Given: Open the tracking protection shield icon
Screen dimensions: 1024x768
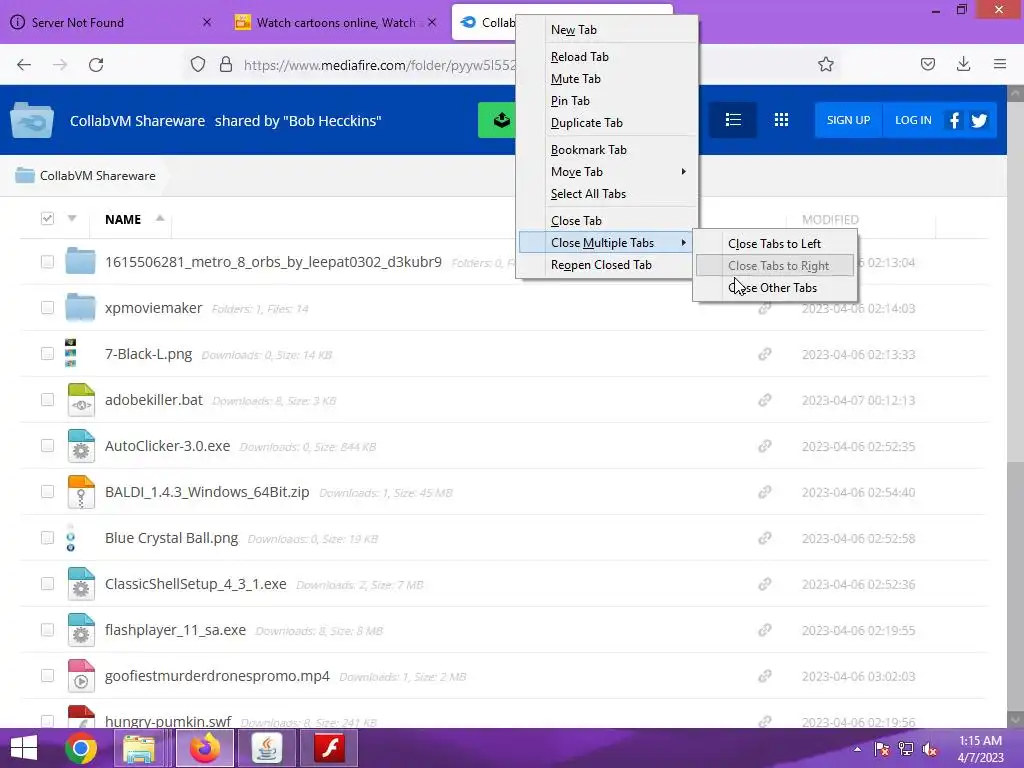Looking at the screenshot, I should tap(198, 64).
